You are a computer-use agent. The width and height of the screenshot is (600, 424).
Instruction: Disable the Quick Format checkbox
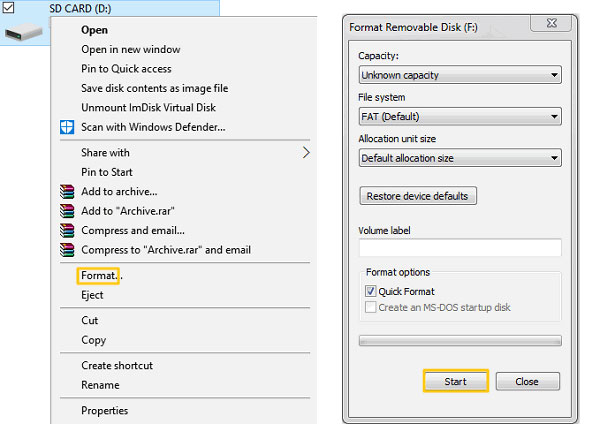pos(370,291)
